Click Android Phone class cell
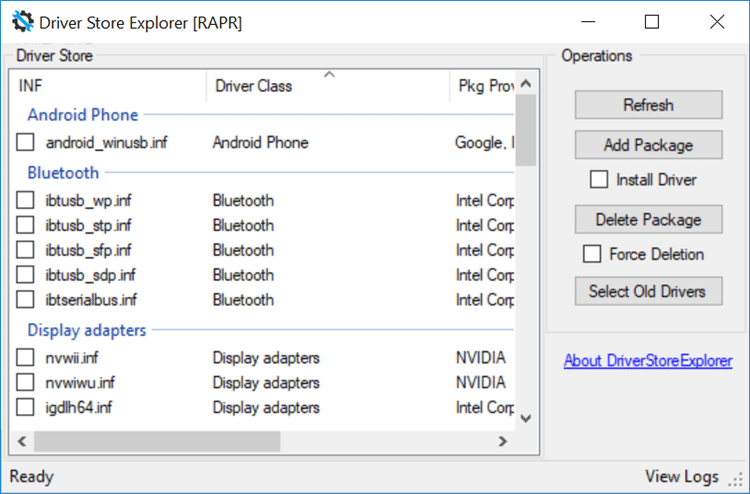 pyautogui.click(x=261, y=143)
